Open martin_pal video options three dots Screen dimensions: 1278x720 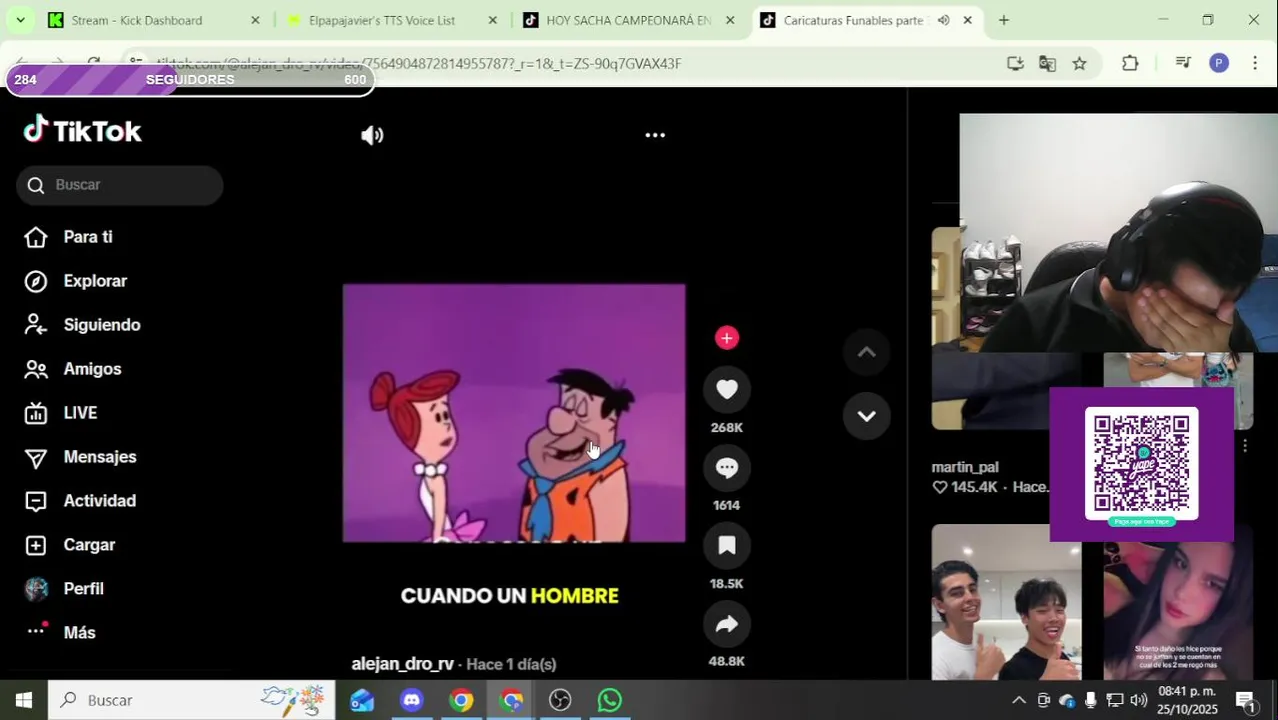(x=1245, y=446)
